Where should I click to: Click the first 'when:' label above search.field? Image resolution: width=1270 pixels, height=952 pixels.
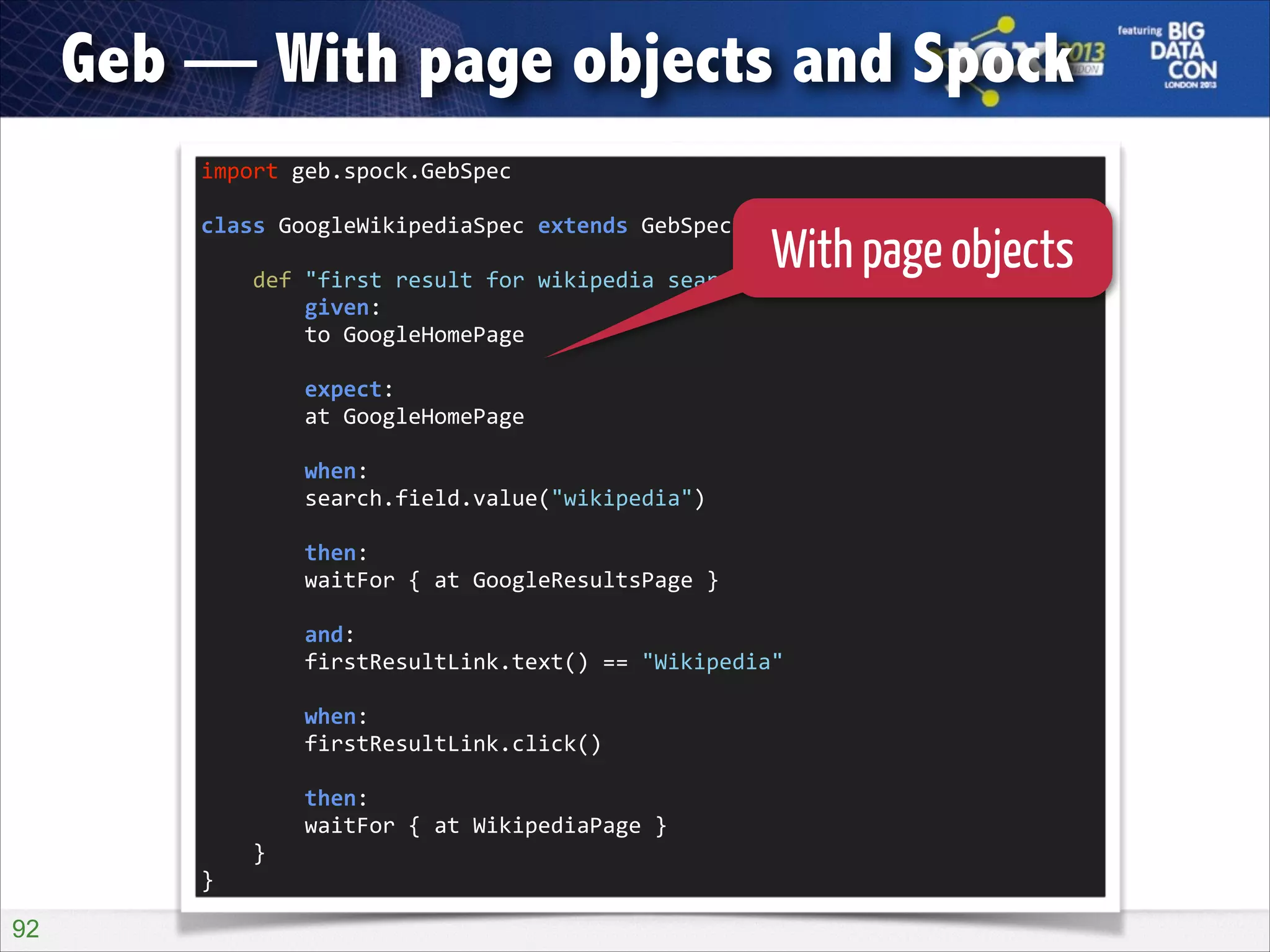(335, 471)
